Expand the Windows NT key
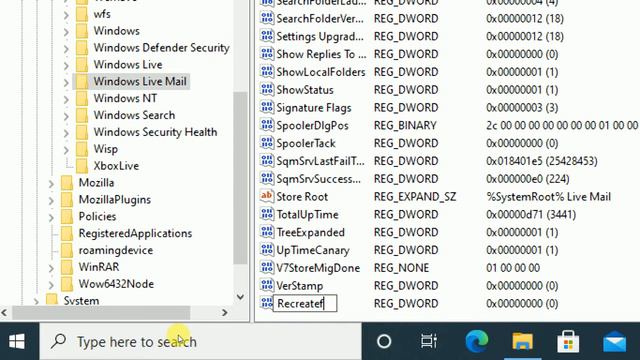 pos(66,99)
